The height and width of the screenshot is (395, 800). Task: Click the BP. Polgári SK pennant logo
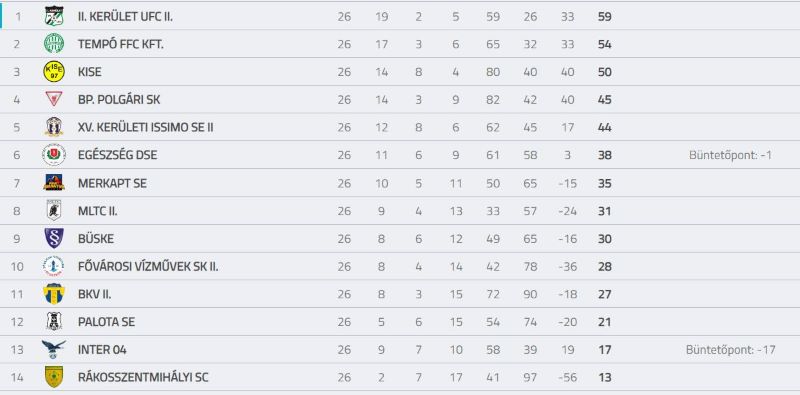tap(54, 99)
